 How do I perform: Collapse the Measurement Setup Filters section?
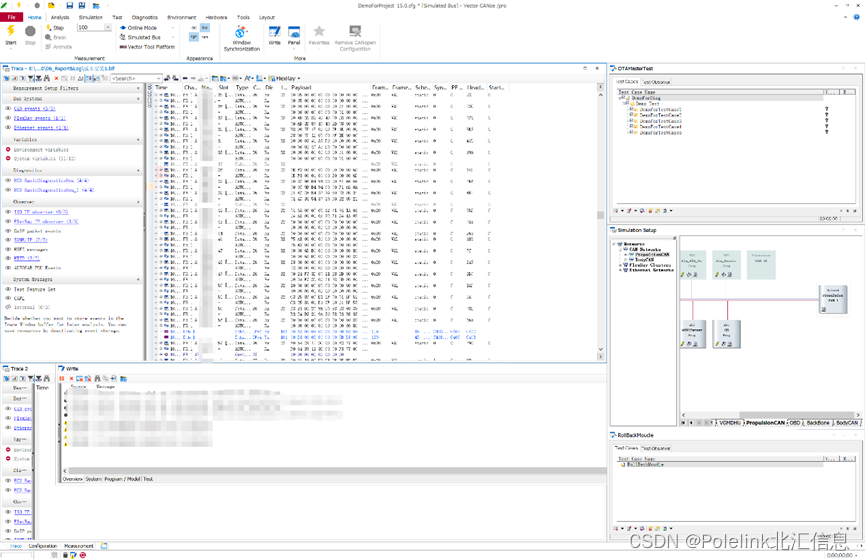138,88
